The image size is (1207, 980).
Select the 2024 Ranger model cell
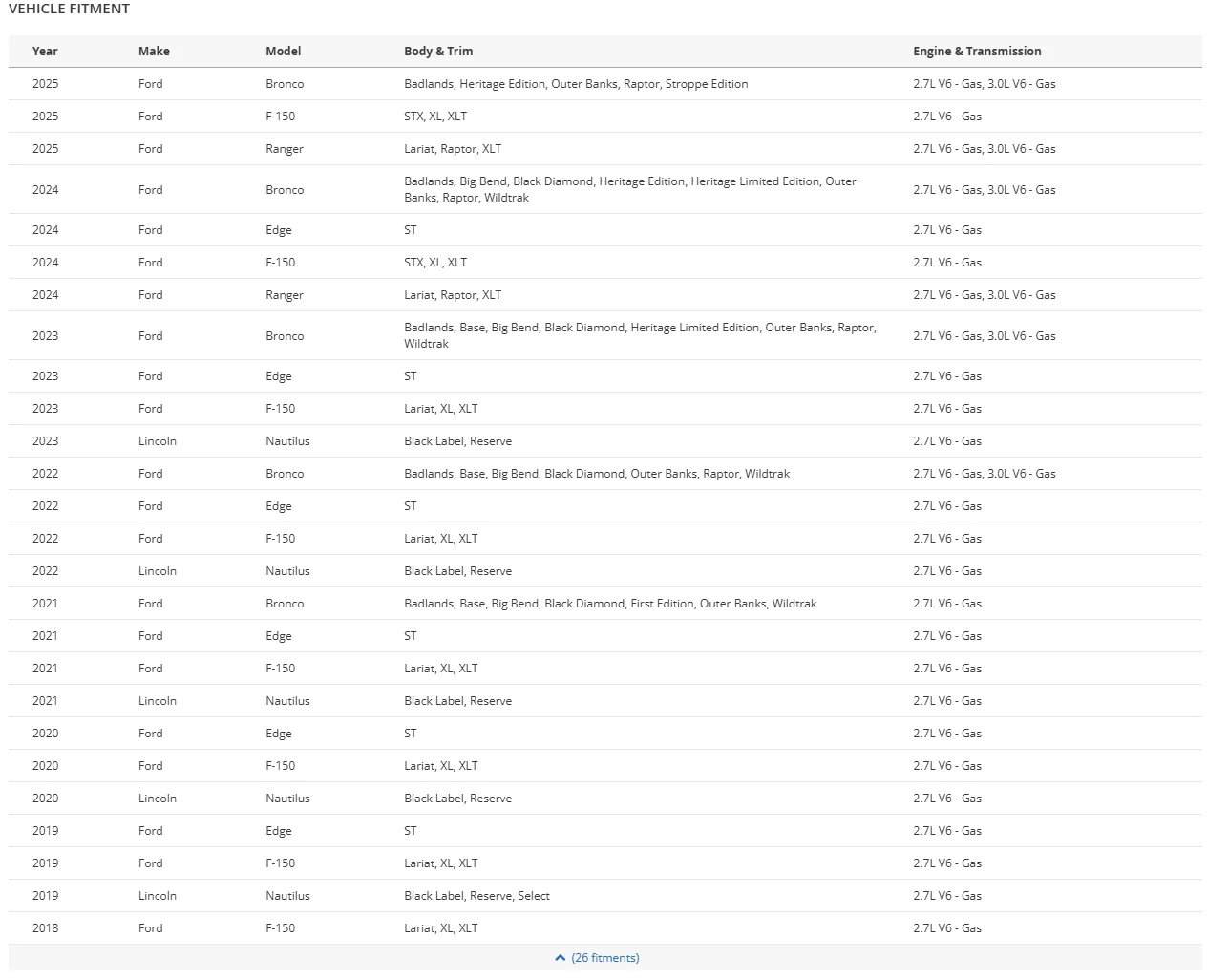(x=285, y=295)
